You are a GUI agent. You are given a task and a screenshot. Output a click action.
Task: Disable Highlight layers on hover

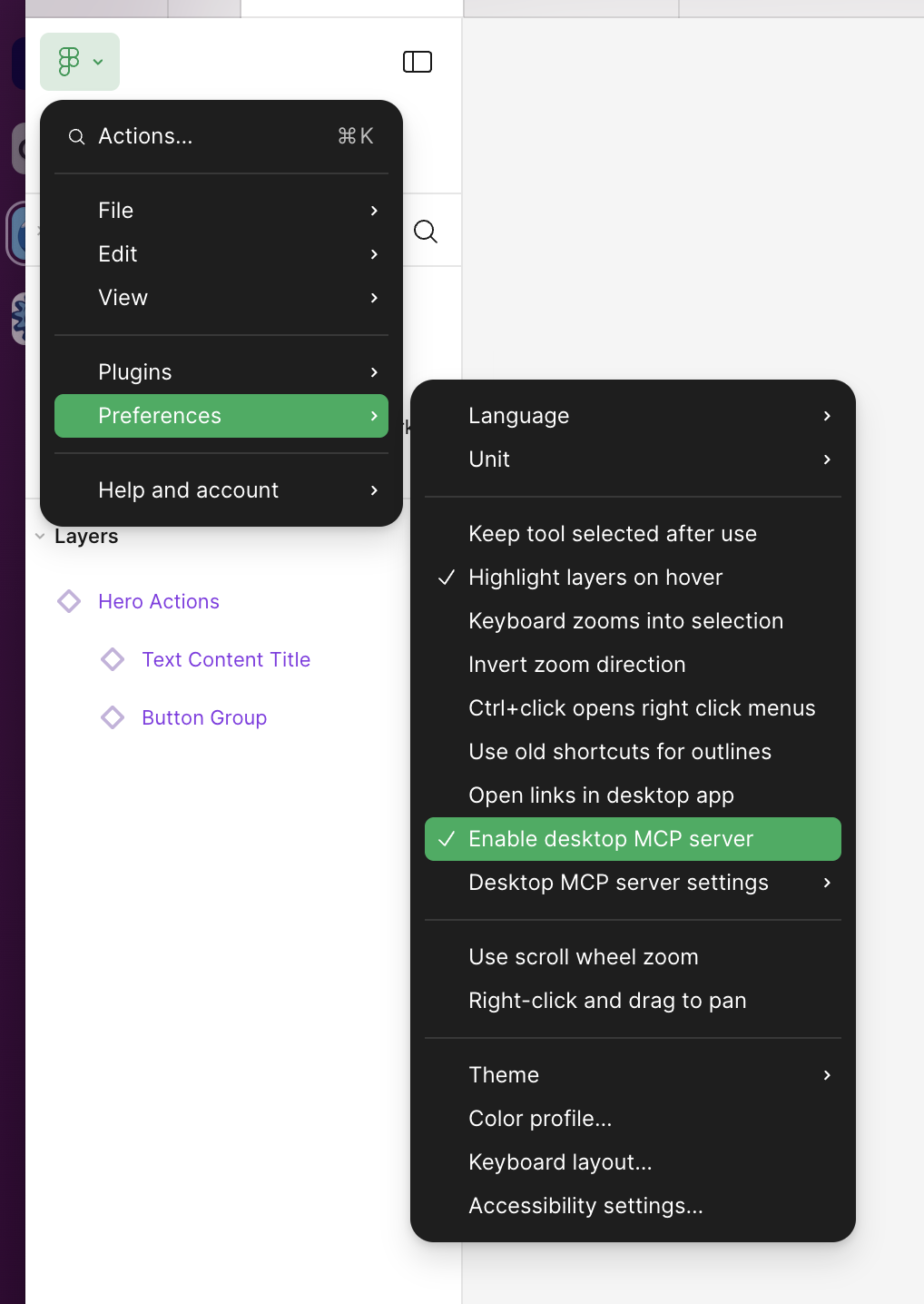(595, 578)
